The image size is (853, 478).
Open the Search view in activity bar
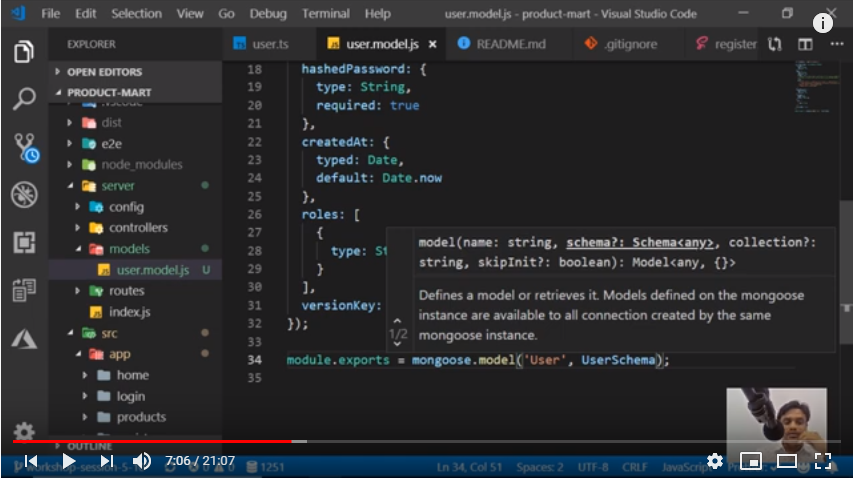click(x=24, y=98)
